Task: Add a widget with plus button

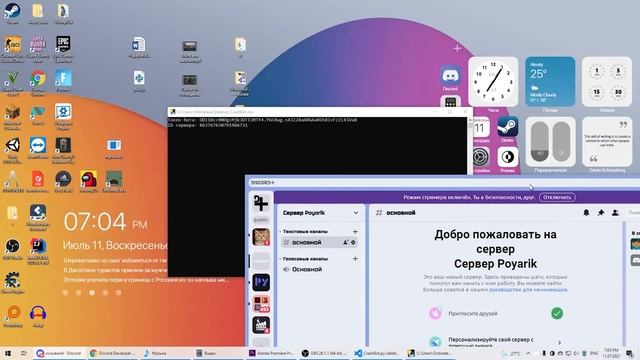Action: (x=457, y=48)
